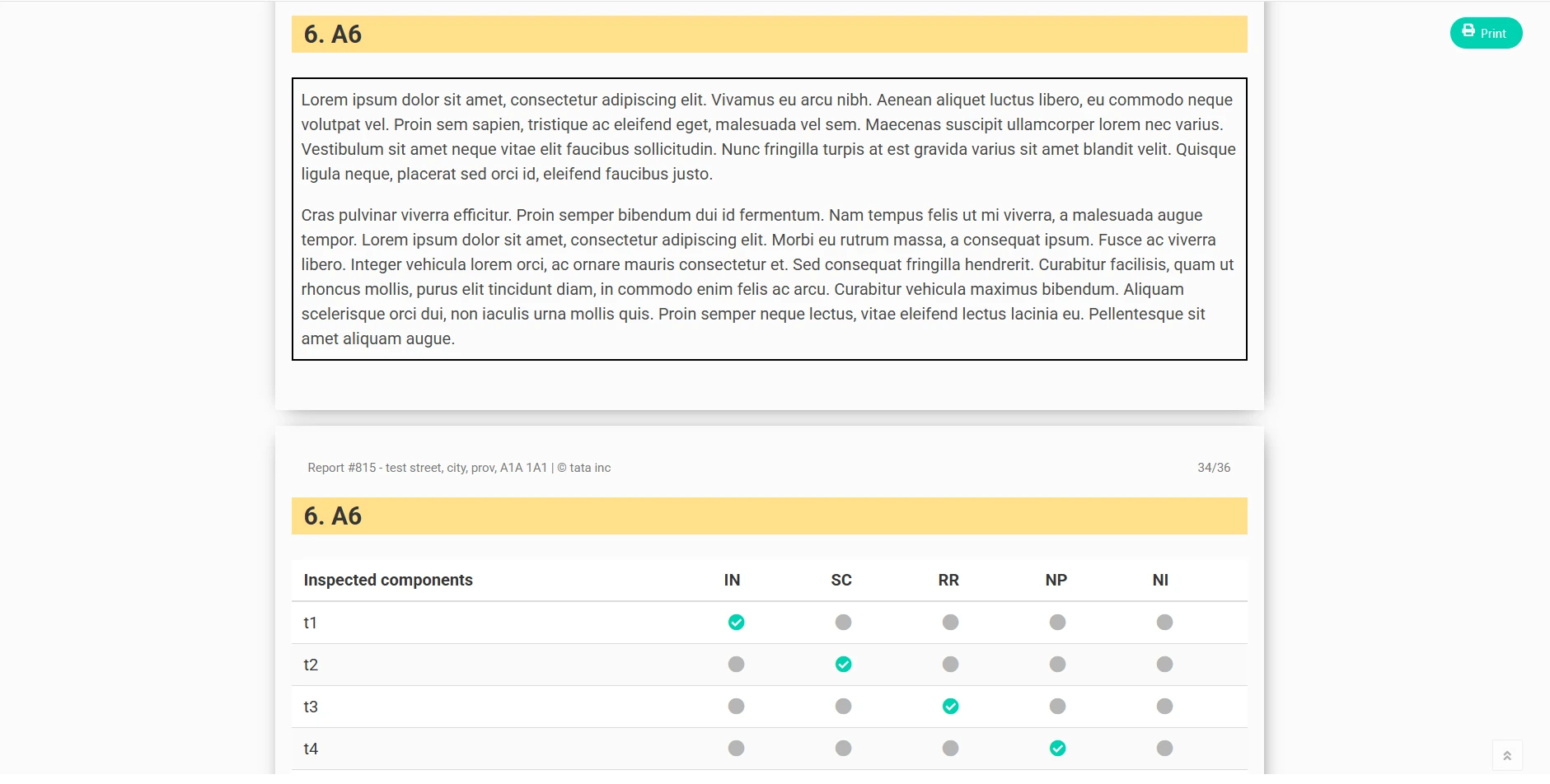
Task: Mark t1 as NI
Action: pyautogui.click(x=1164, y=623)
